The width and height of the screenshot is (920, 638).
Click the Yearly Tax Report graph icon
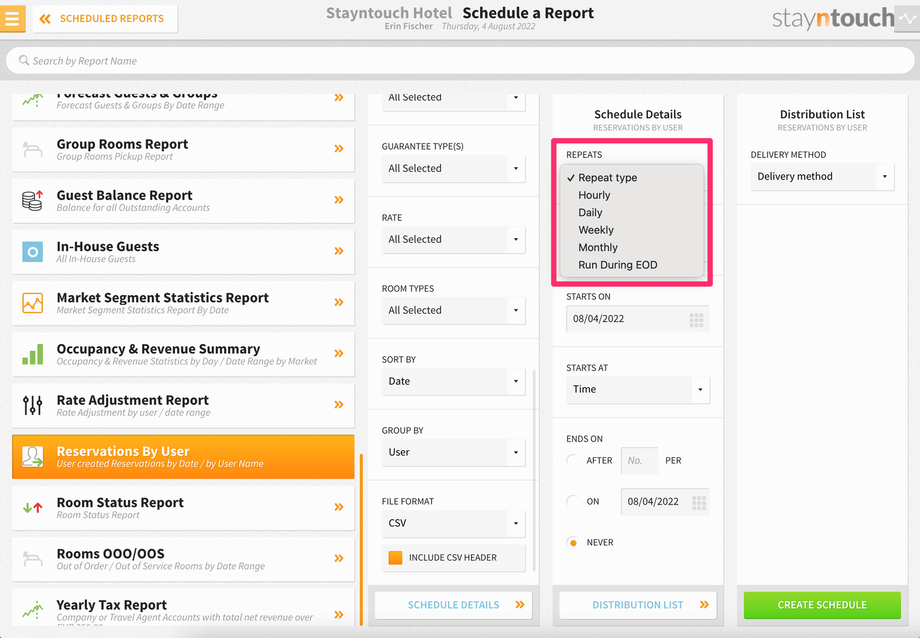32,610
